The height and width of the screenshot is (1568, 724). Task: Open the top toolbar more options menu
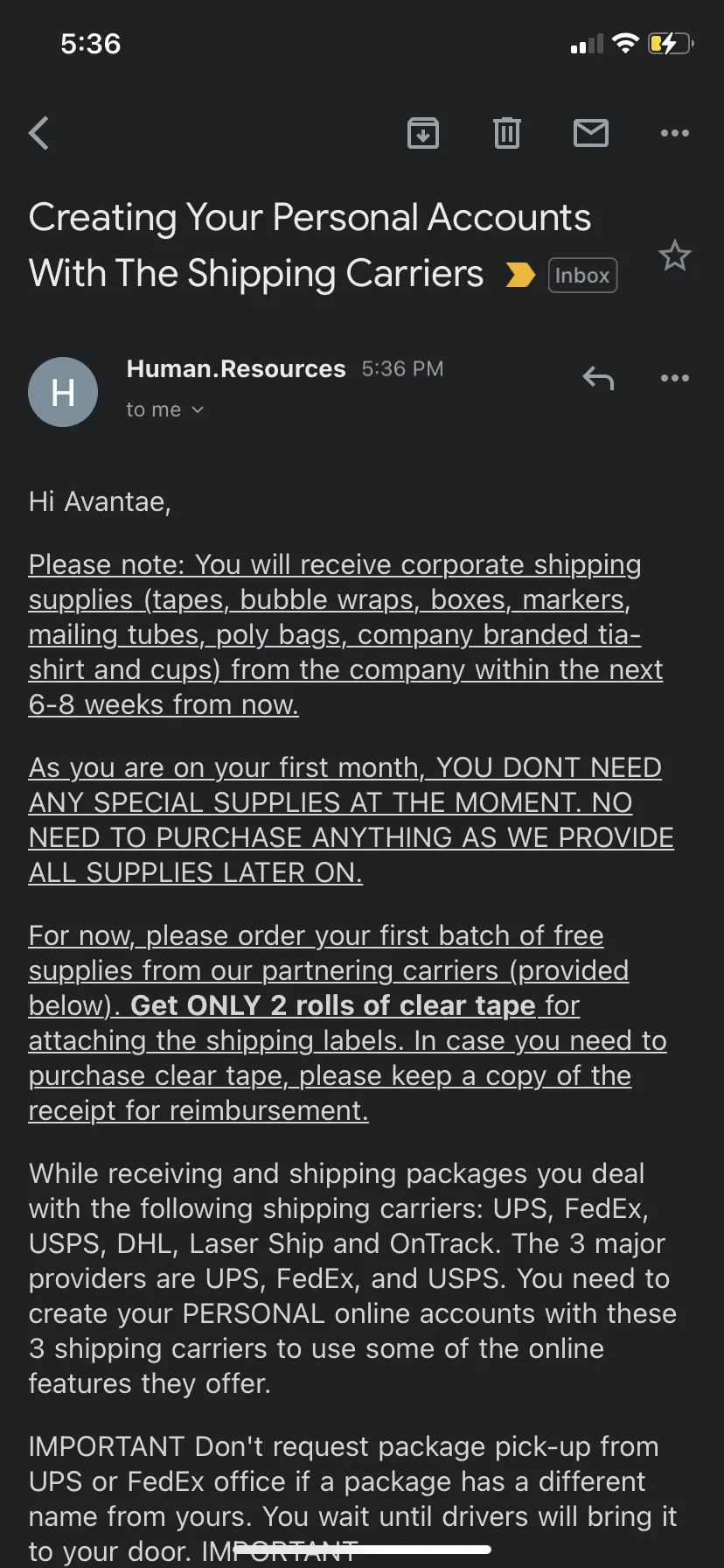click(675, 133)
